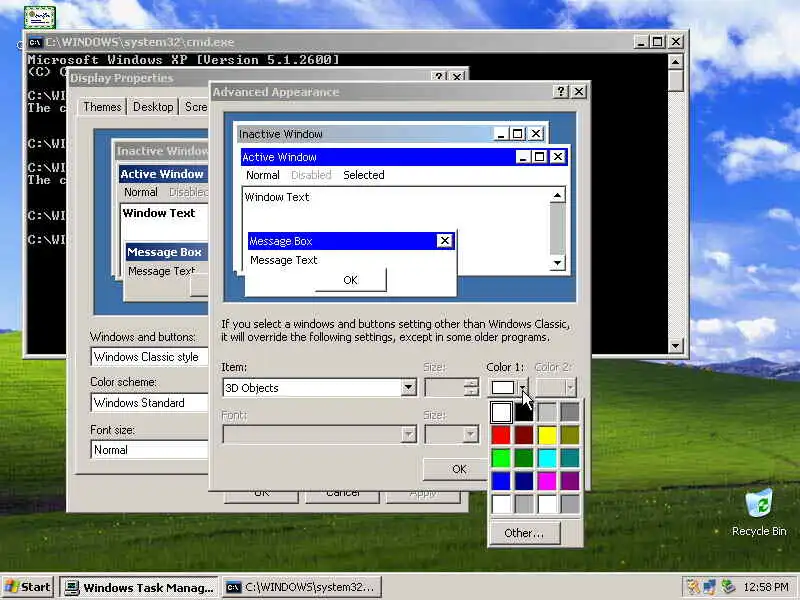The image size is (800, 600).
Task: Click the disabled font Size dropdown
Action: 451,435
